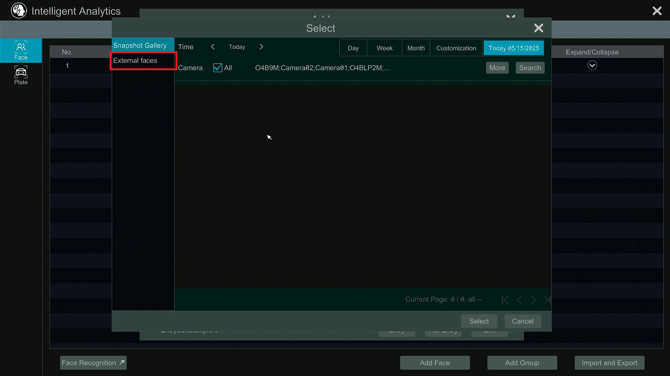Viewport: 670px width, 376px height.
Task: Close the Intelligent Analytics window
Action: [657, 11]
